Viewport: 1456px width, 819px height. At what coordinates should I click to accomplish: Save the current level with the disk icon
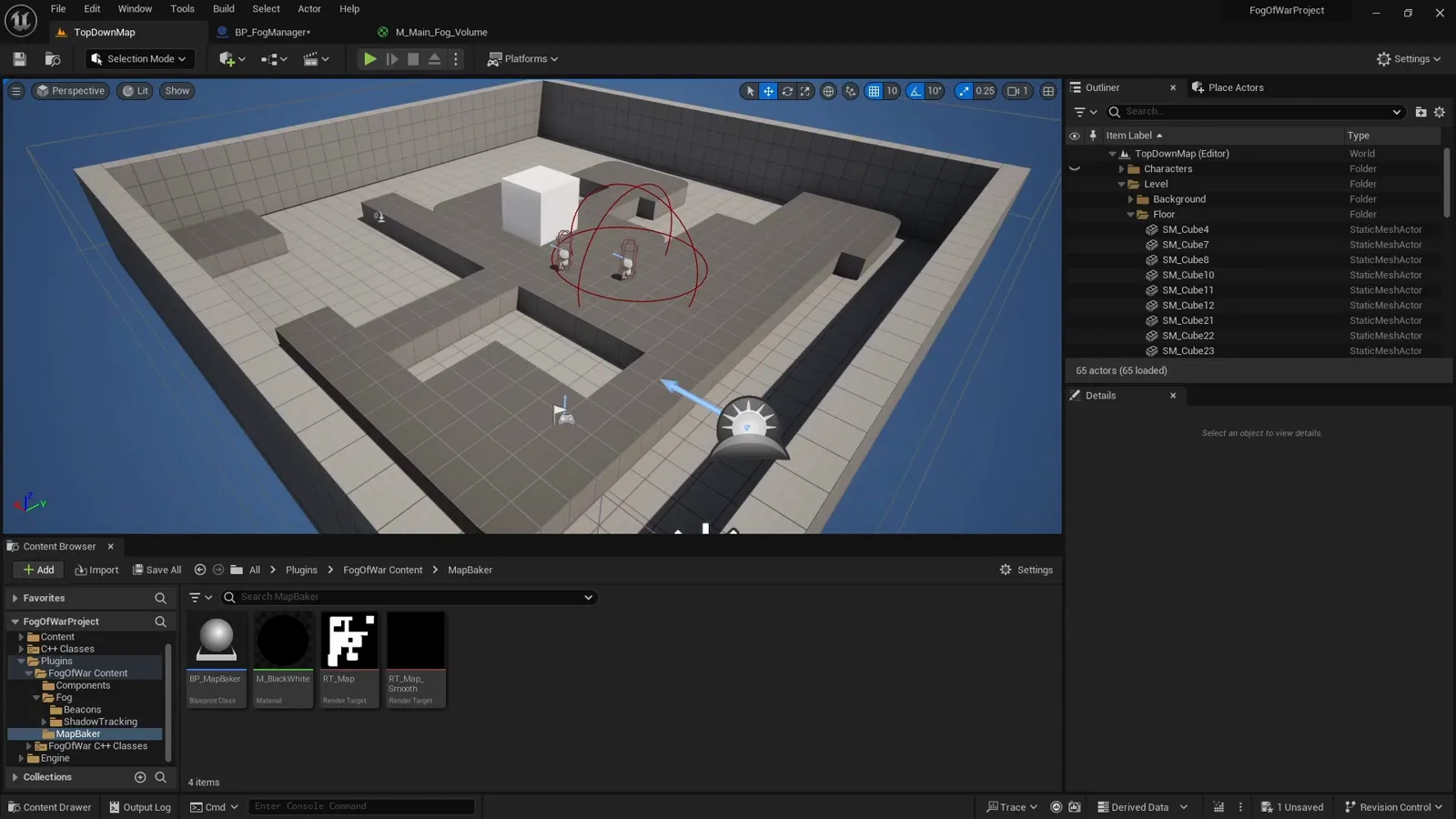19,59
